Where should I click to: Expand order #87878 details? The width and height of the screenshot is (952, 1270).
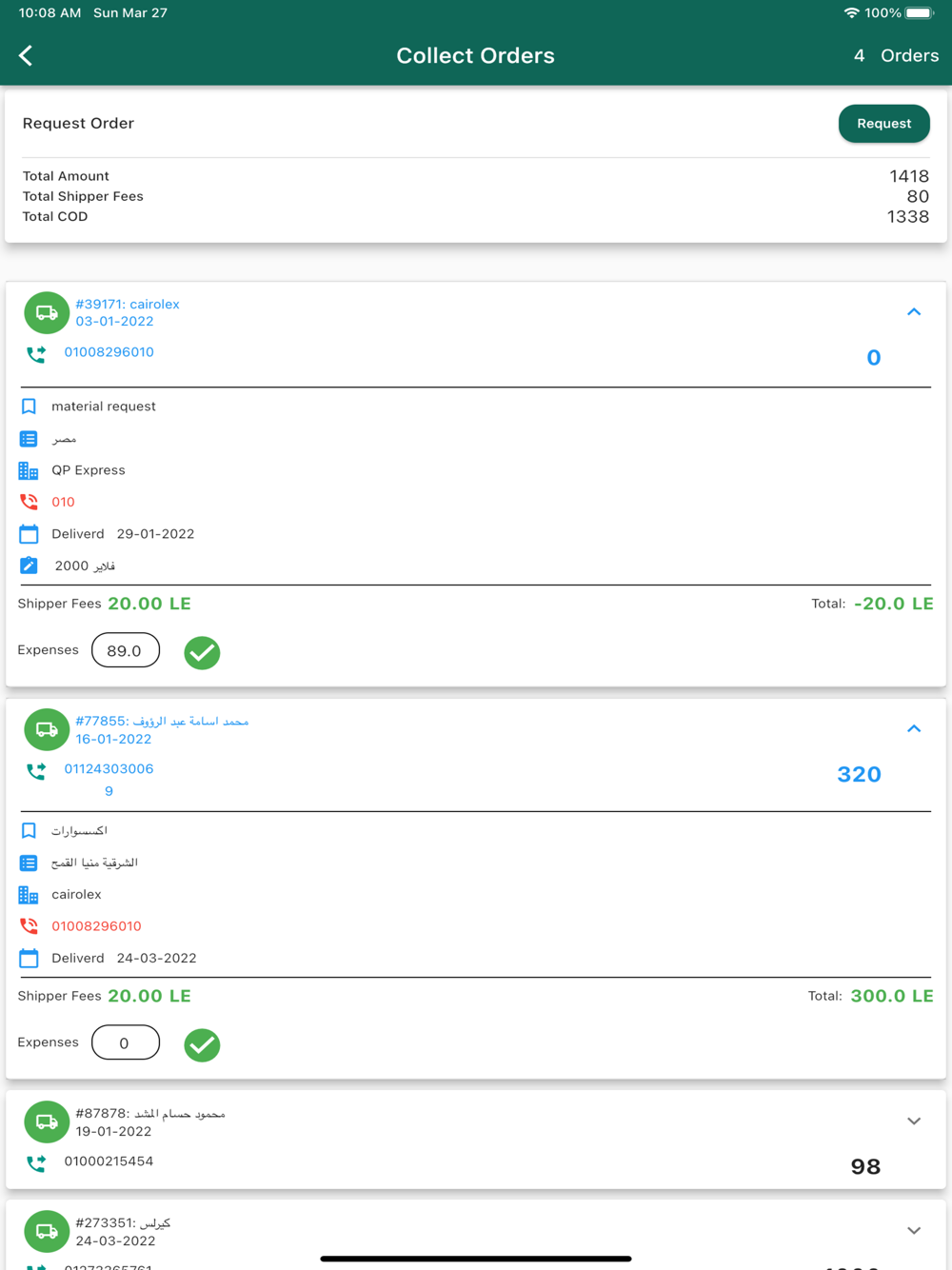point(914,1121)
